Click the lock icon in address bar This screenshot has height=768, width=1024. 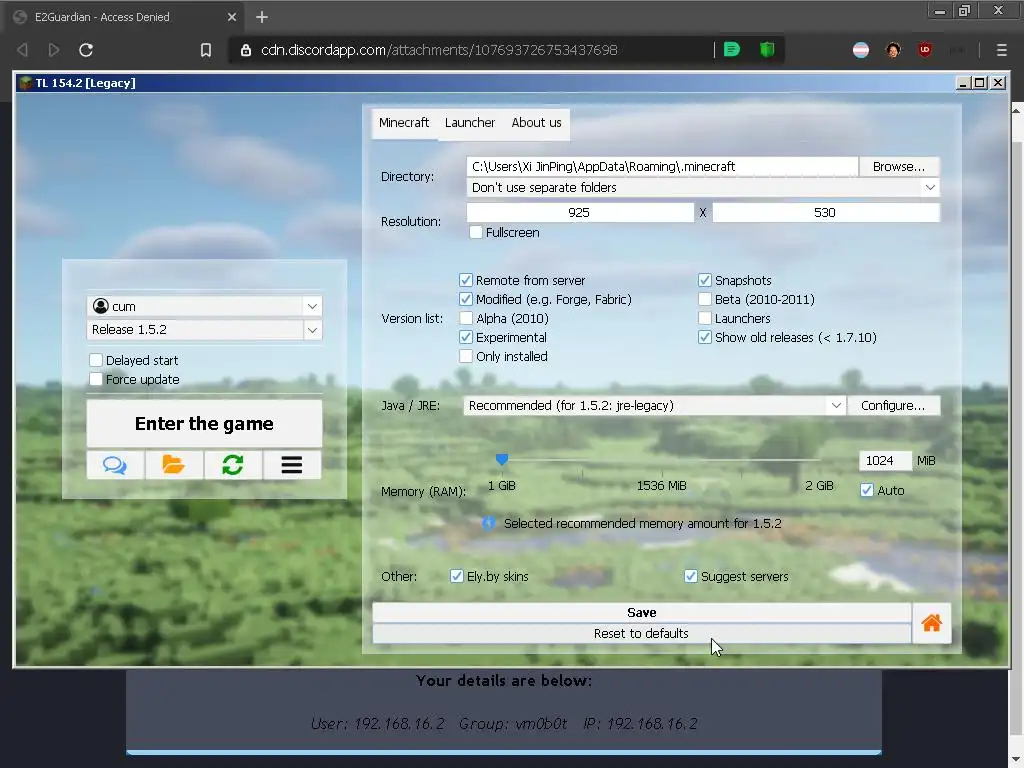(x=246, y=50)
